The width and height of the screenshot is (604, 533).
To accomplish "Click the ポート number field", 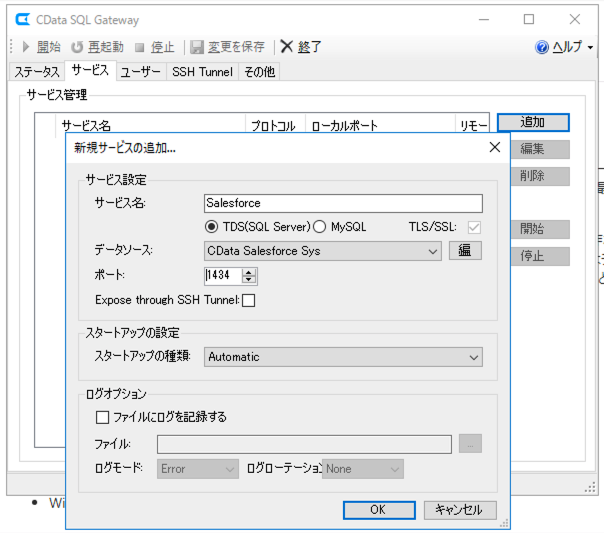I will click(x=223, y=275).
